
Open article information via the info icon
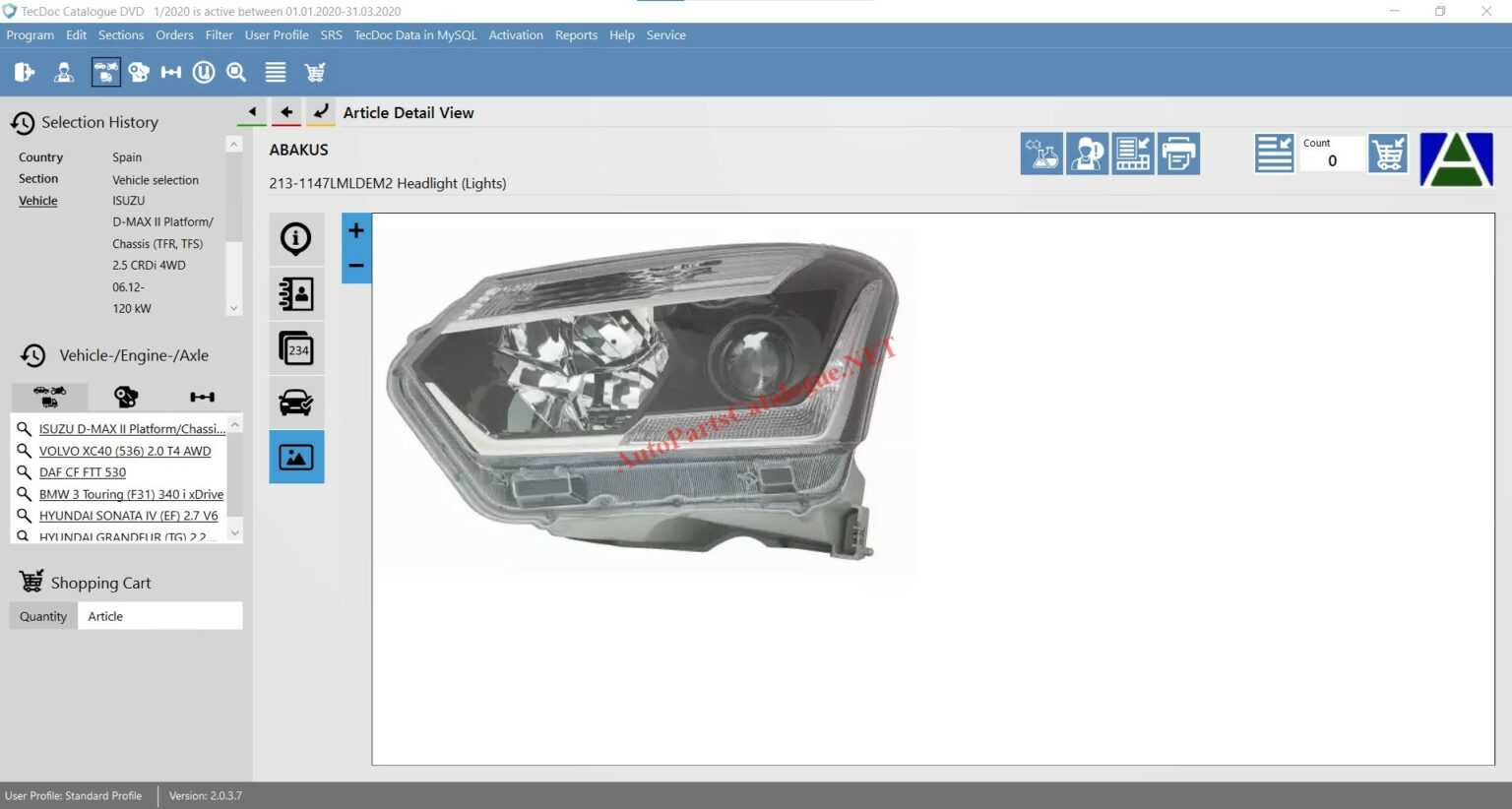[296, 239]
